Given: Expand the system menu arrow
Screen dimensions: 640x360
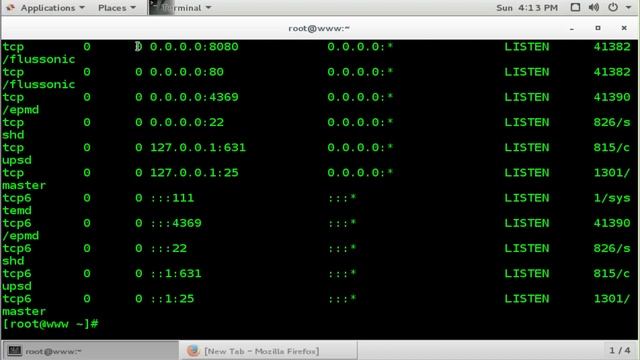Looking at the screenshot, I should click(x=628, y=8).
